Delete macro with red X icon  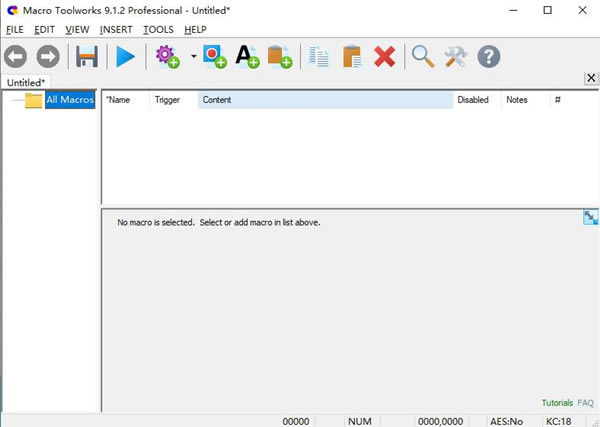[x=385, y=57]
